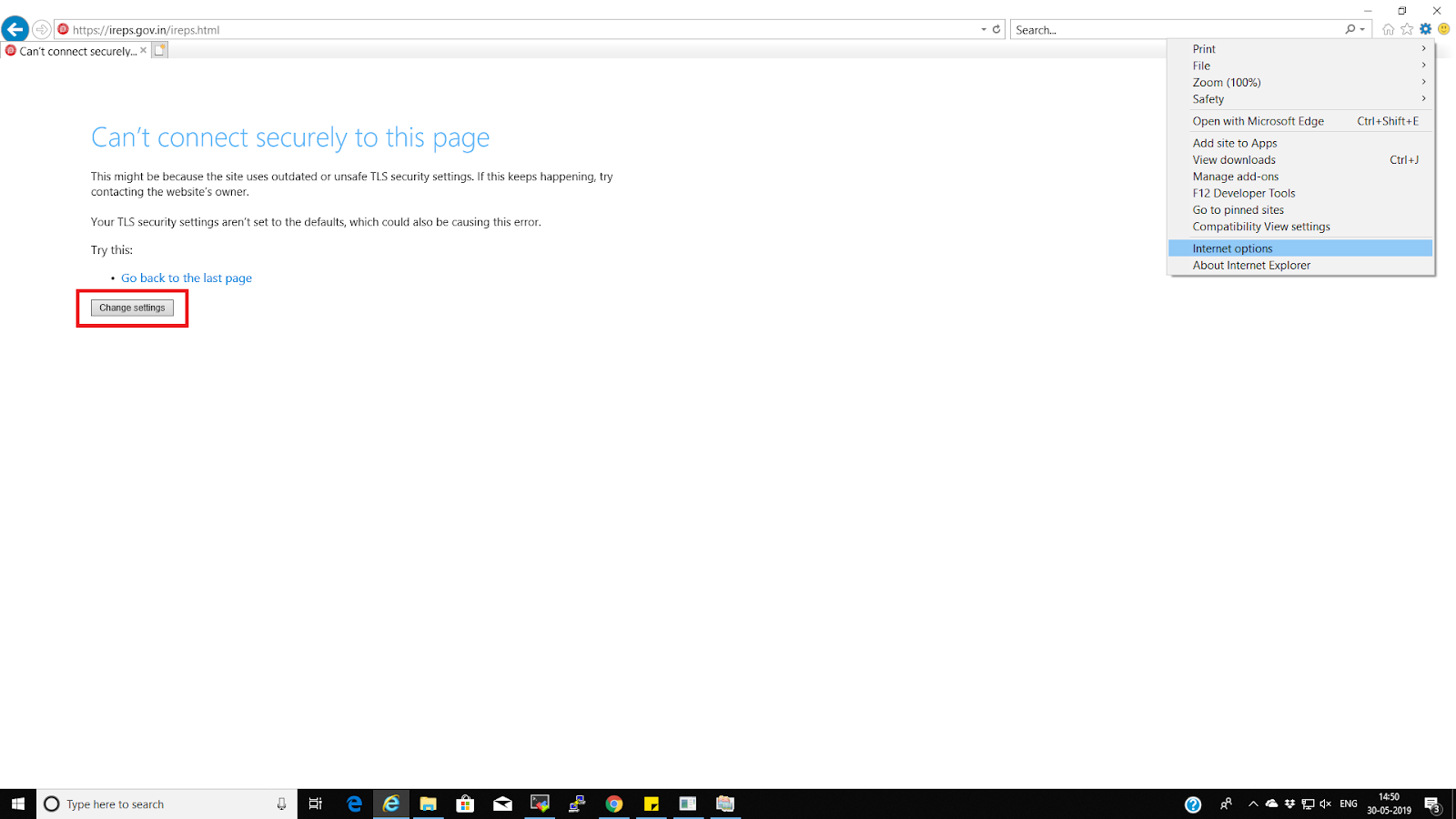Click the blue help question mark tray icon
The image size is (1456, 819).
[x=1193, y=804]
